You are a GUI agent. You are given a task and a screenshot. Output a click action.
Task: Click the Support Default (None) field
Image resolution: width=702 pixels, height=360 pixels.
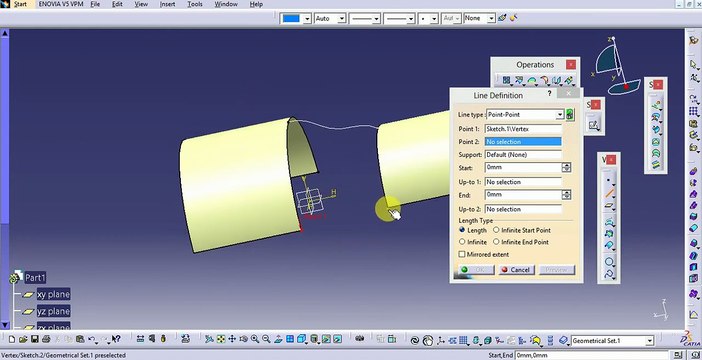523,154
